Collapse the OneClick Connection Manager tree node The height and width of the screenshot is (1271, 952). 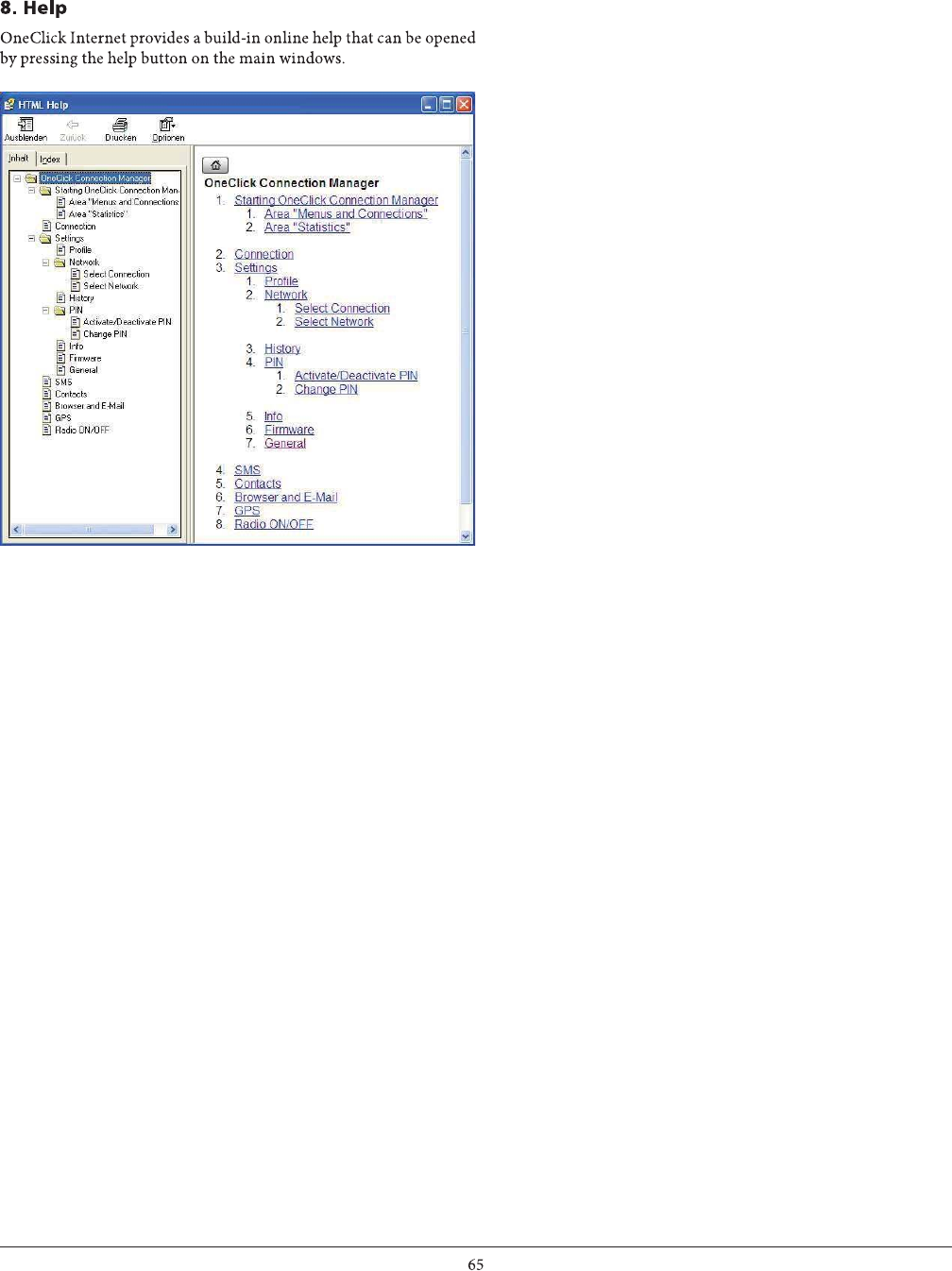point(17,178)
